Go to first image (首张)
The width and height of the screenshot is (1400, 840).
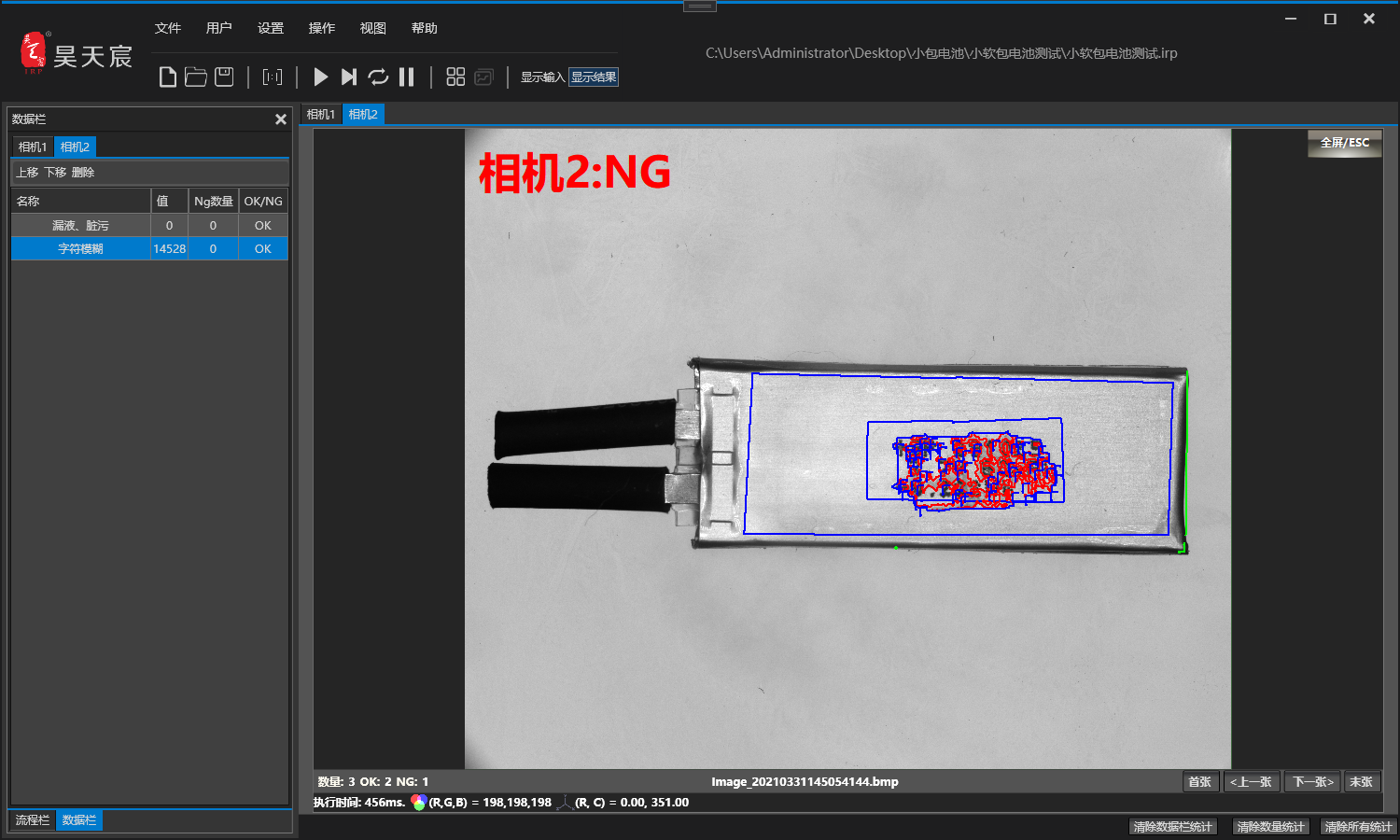pyautogui.click(x=1199, y=782)
